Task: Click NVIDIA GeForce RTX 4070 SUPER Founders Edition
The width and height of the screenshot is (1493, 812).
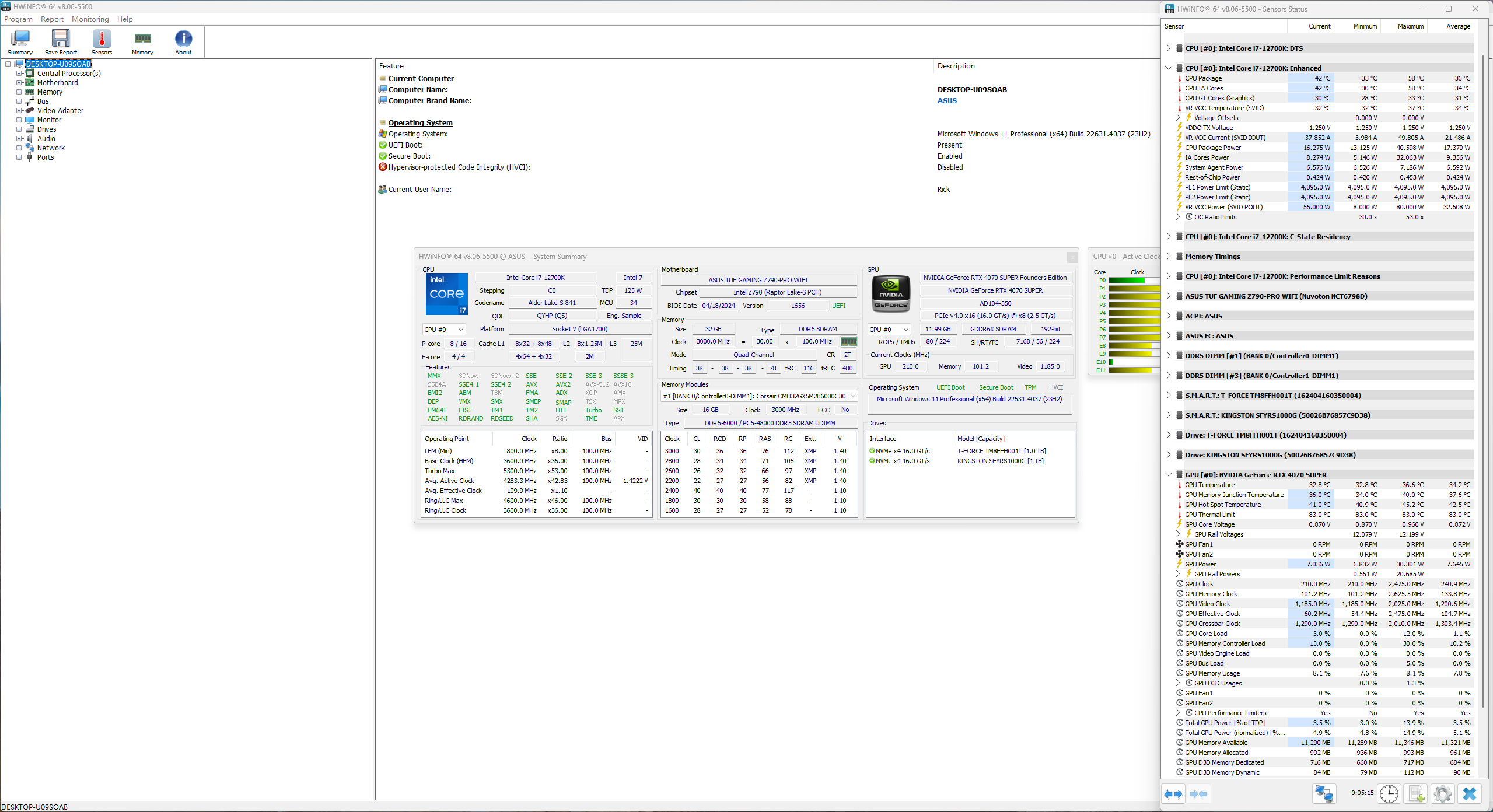Action: [995, 278]
